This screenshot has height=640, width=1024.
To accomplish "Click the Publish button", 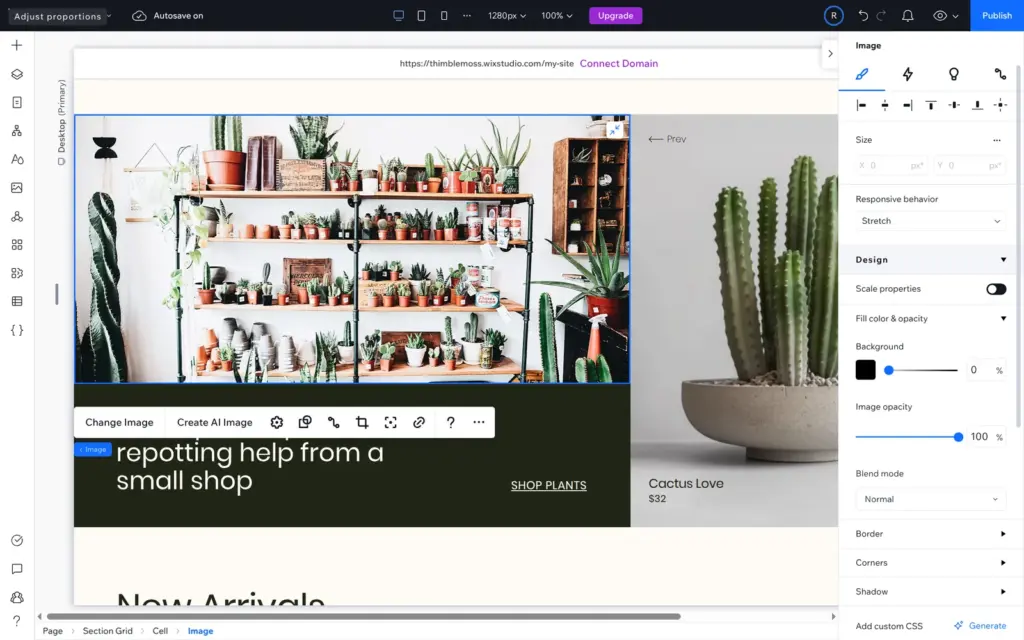I will click(997, 16).
